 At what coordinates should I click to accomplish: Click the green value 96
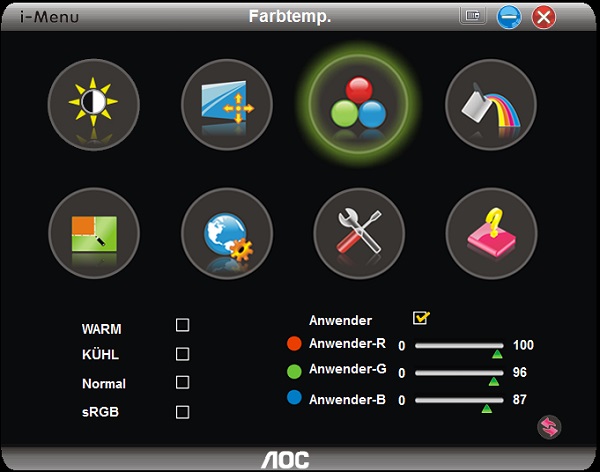520,372
